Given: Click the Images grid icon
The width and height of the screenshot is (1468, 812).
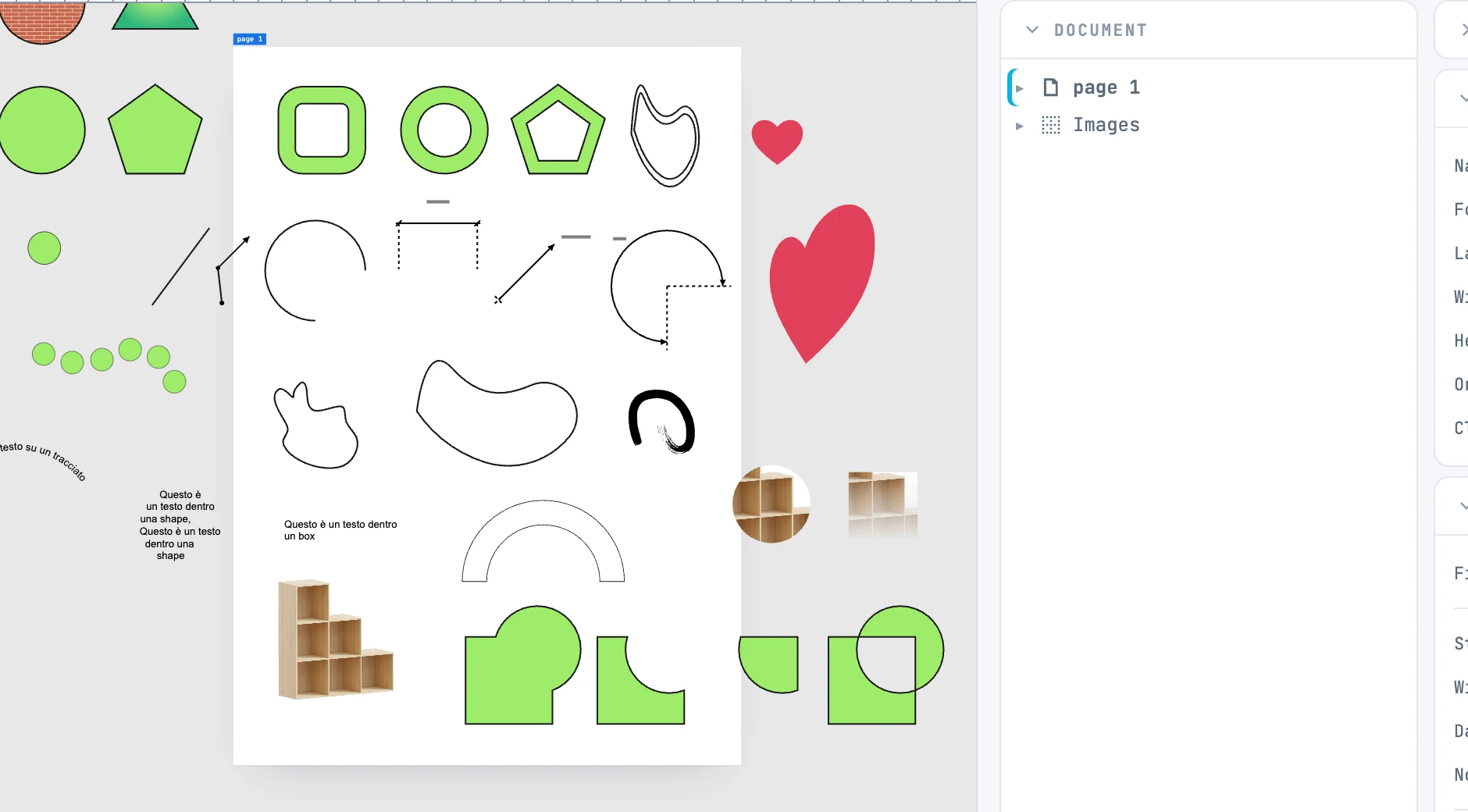Looking at the screenshot, I should point(1051,125).
